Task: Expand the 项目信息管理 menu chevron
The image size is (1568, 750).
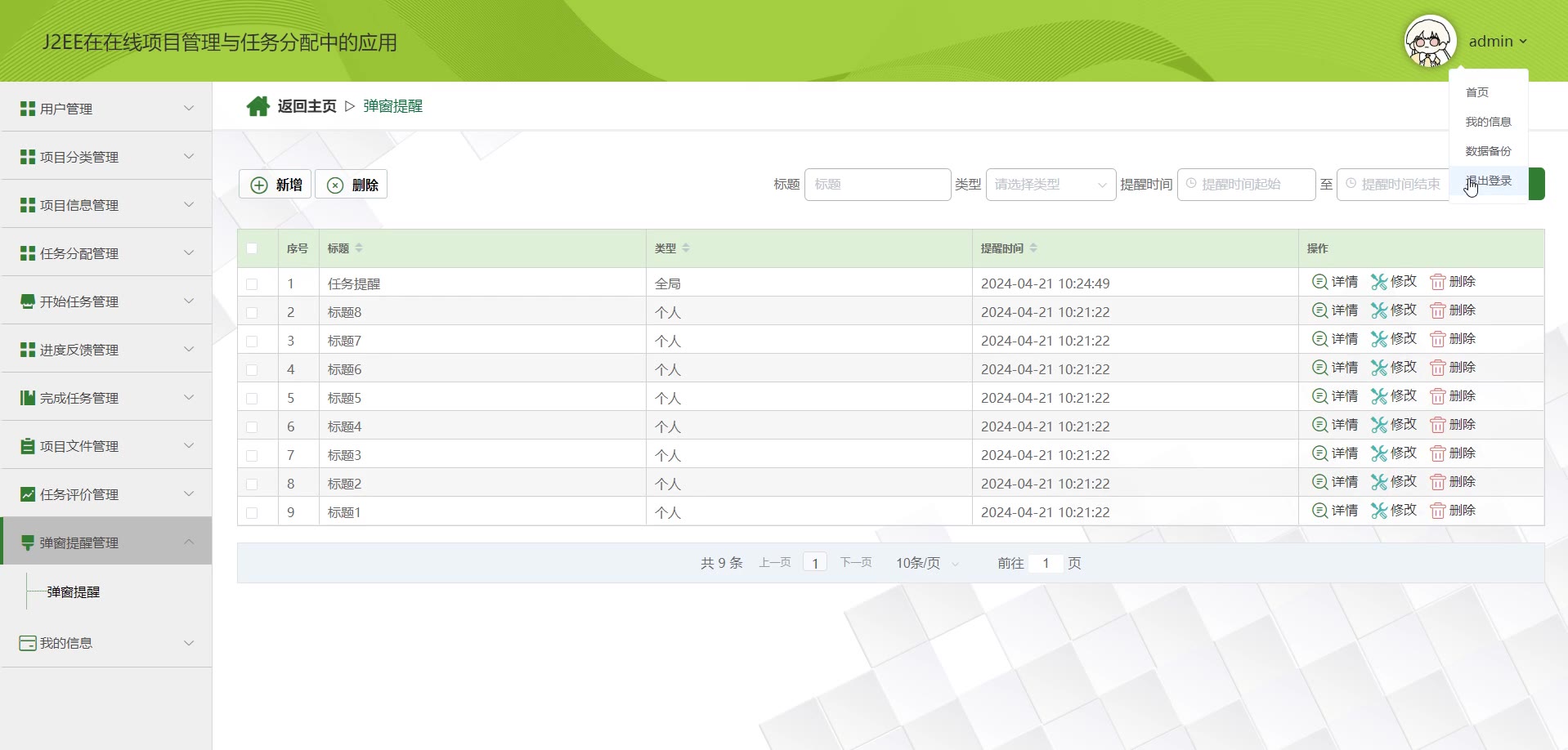Action: click(x=189, y=204)
